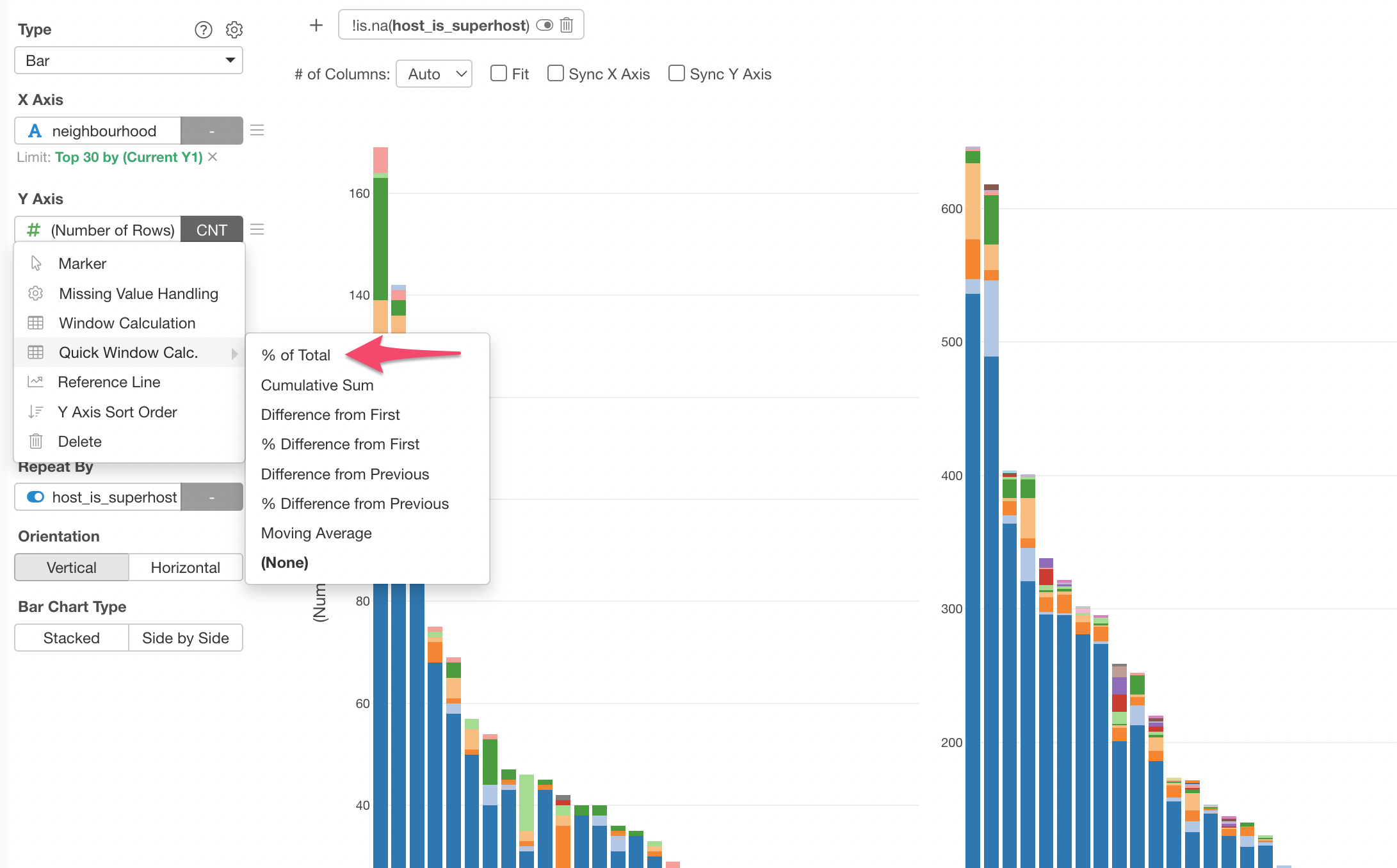This screenshot has height=868, width=1397.
Task: Delete the Y Axis column via trash icon
Action: pyautogui.click(x=79, y=441)
